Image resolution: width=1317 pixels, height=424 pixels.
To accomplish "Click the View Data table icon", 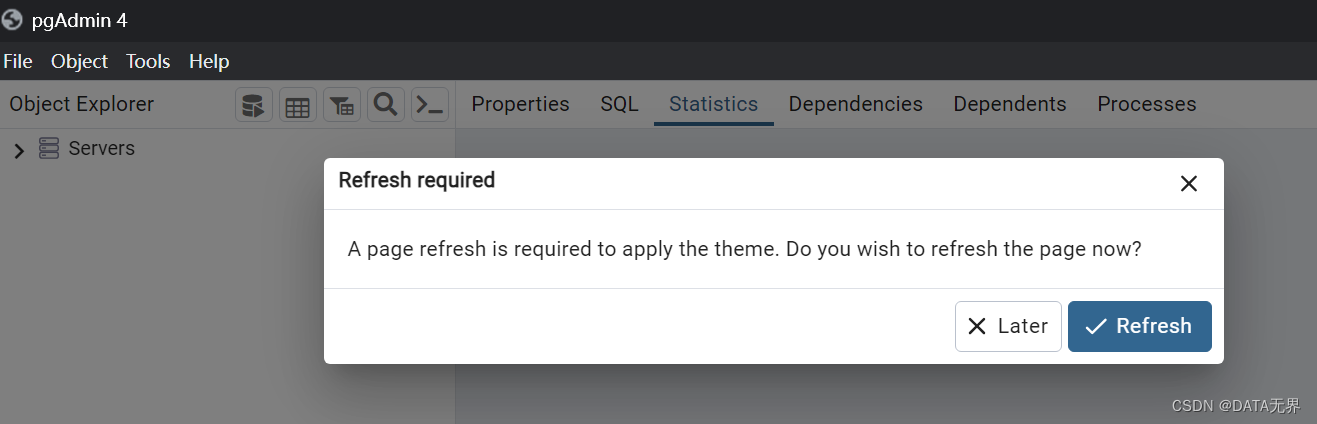I will tap(298, 105).
